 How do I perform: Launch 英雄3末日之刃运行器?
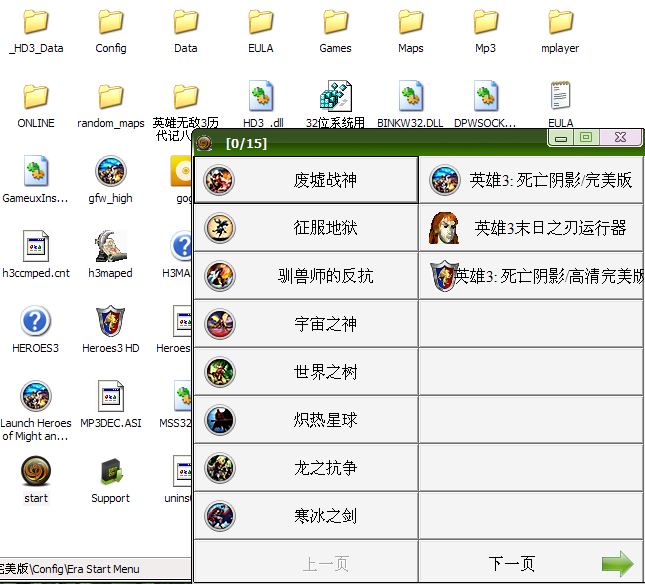[531, 228]
